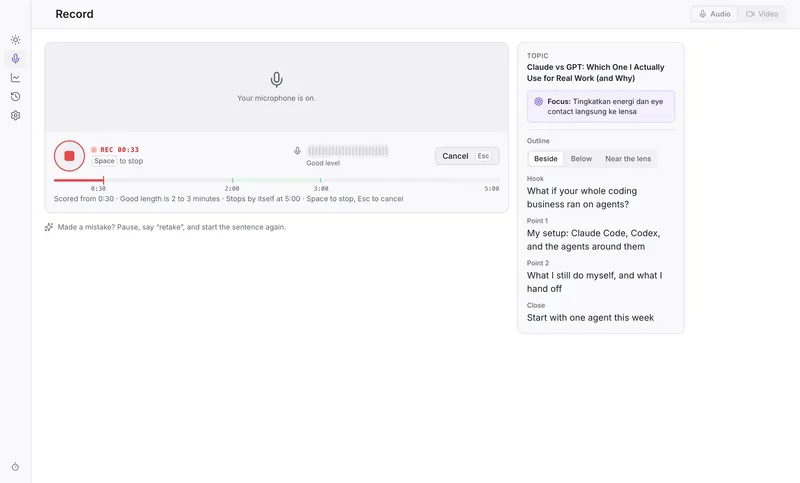Screen dimensions: 800x483
Task: Click the large microphone icon in preview
Action: click(277, 80)
